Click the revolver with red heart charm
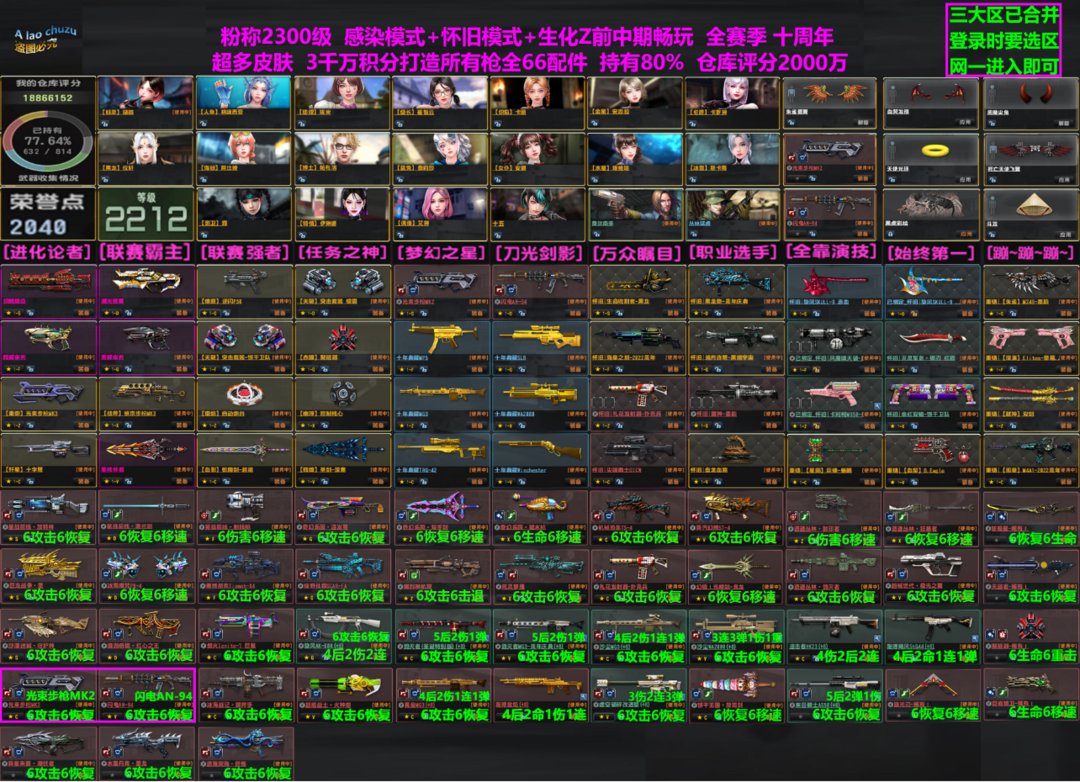Screen dimensions: 1080x782 932,460
